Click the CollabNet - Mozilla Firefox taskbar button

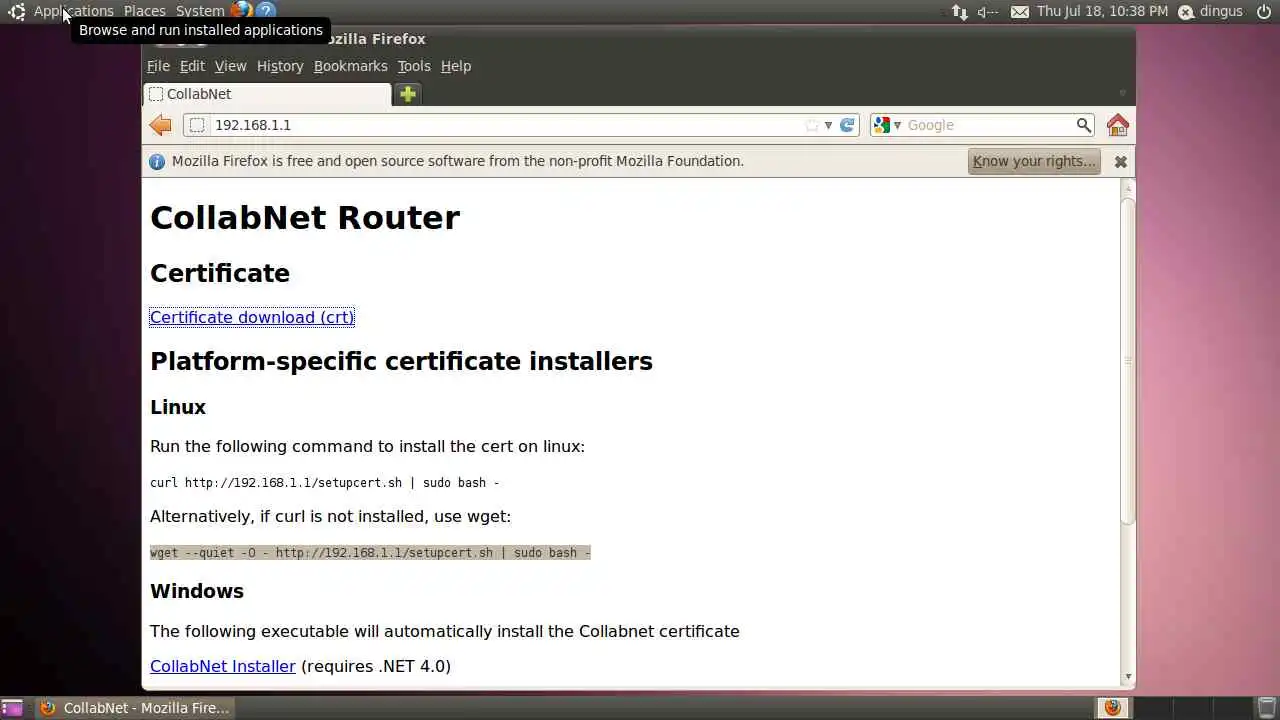tap(134, 708)
